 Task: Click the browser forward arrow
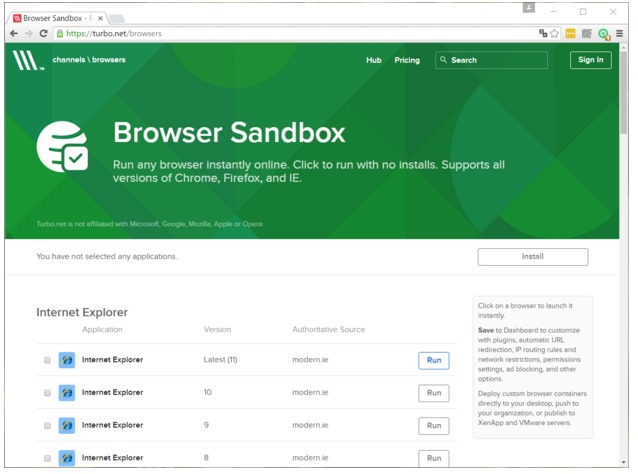(28, 33)
